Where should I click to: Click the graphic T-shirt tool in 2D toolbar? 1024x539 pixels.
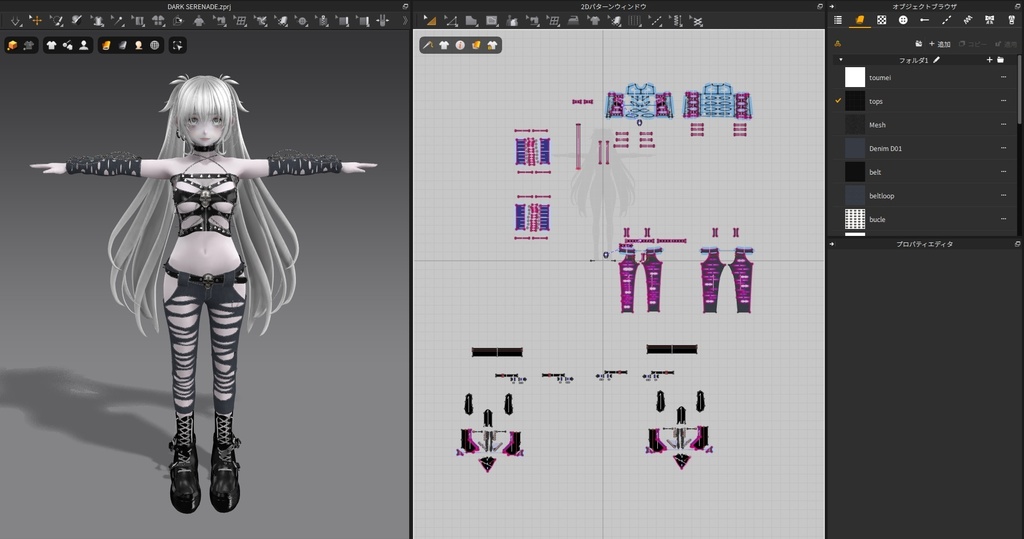(594, 21)
